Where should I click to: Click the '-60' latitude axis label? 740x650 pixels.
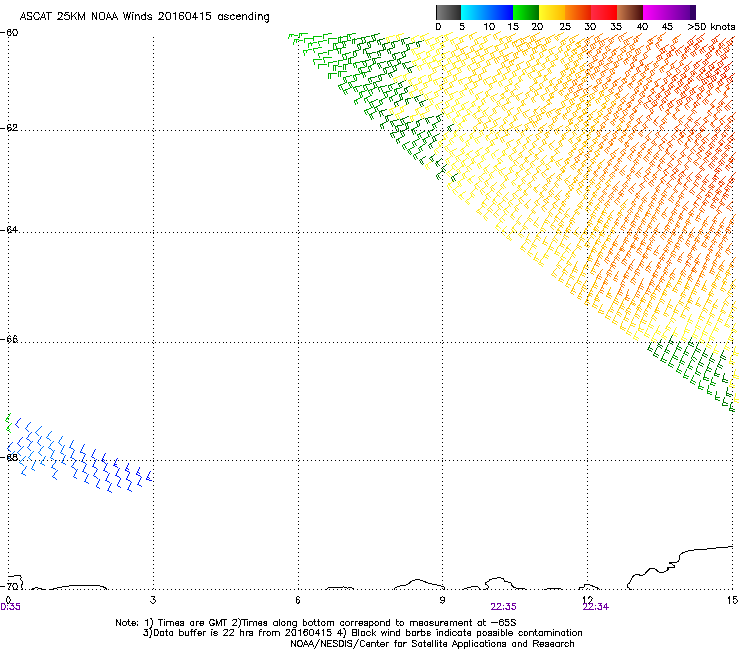pos(9,33)
